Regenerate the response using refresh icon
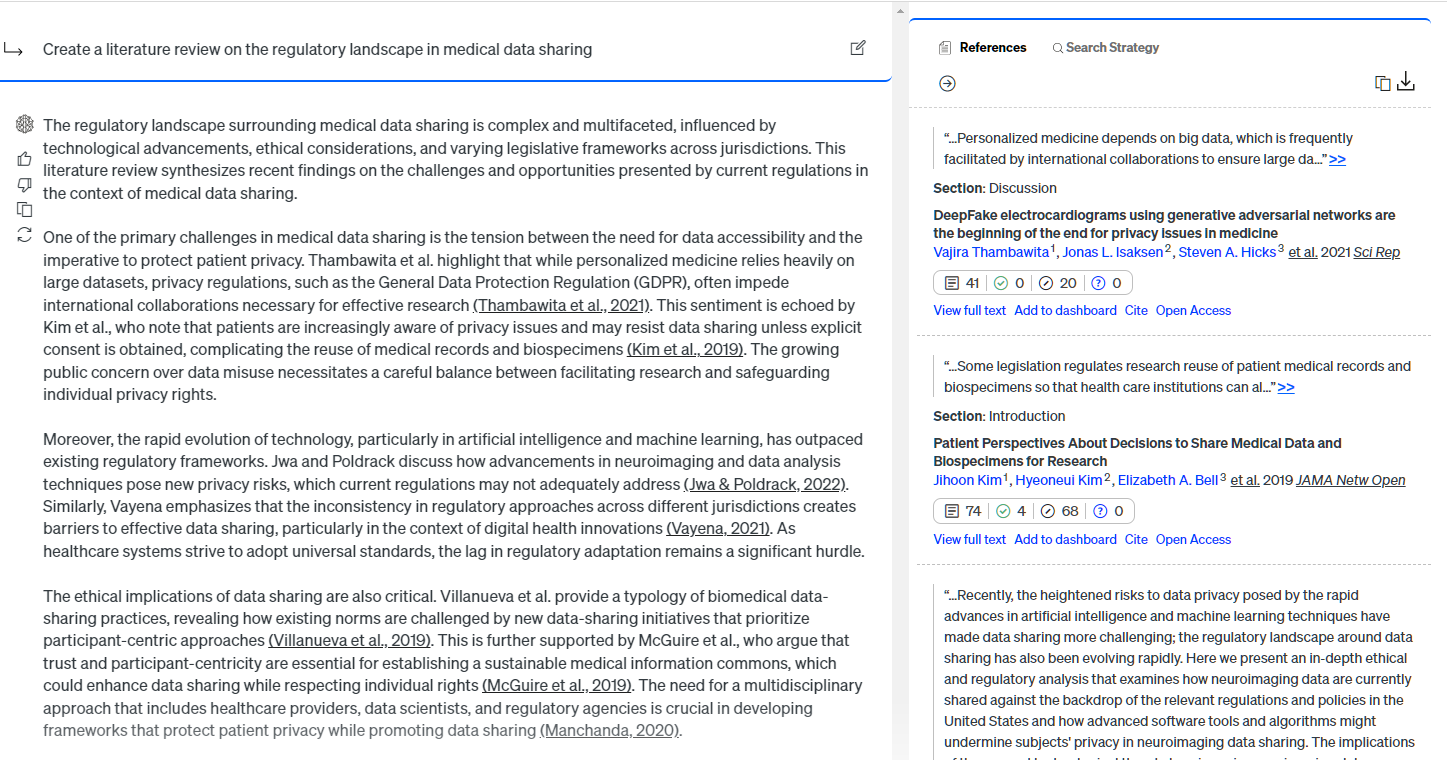The image size is (1447, 760). pos(25,234)
